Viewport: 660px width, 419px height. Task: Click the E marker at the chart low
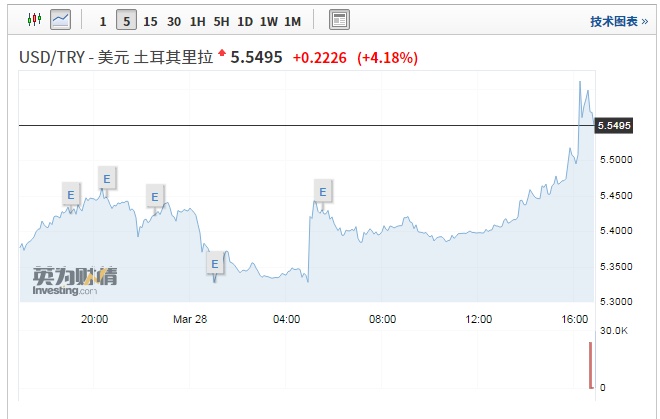click(x=214, y=264)
